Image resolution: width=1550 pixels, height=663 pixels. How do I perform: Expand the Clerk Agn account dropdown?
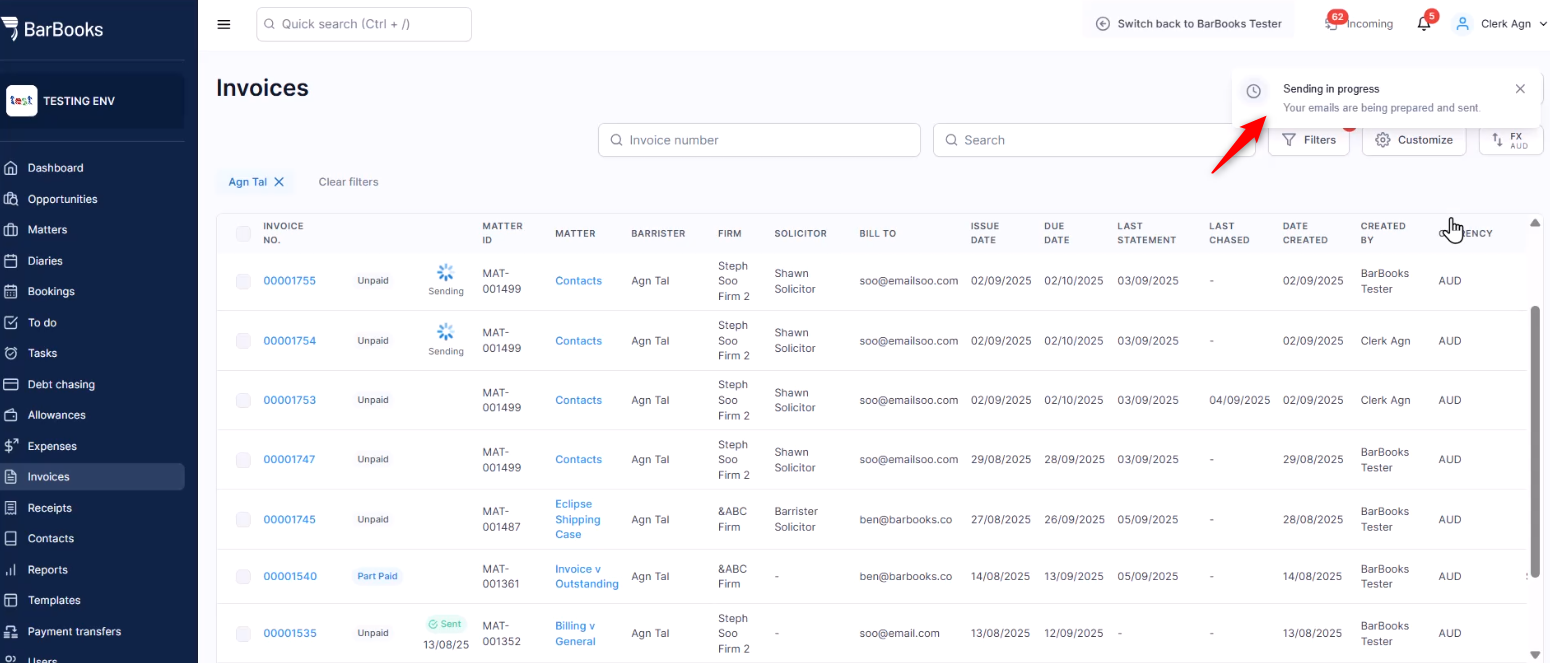click(1543, 24)
